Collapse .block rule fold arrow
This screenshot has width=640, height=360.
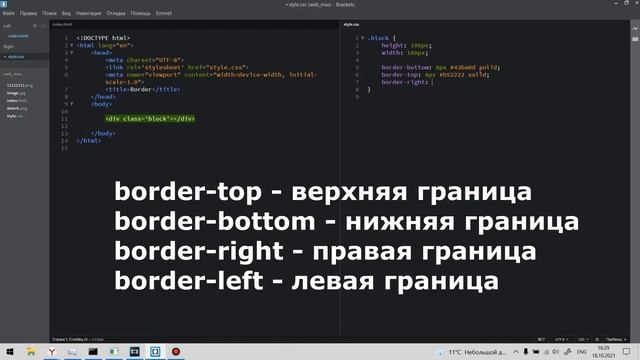tap(362, 38)
